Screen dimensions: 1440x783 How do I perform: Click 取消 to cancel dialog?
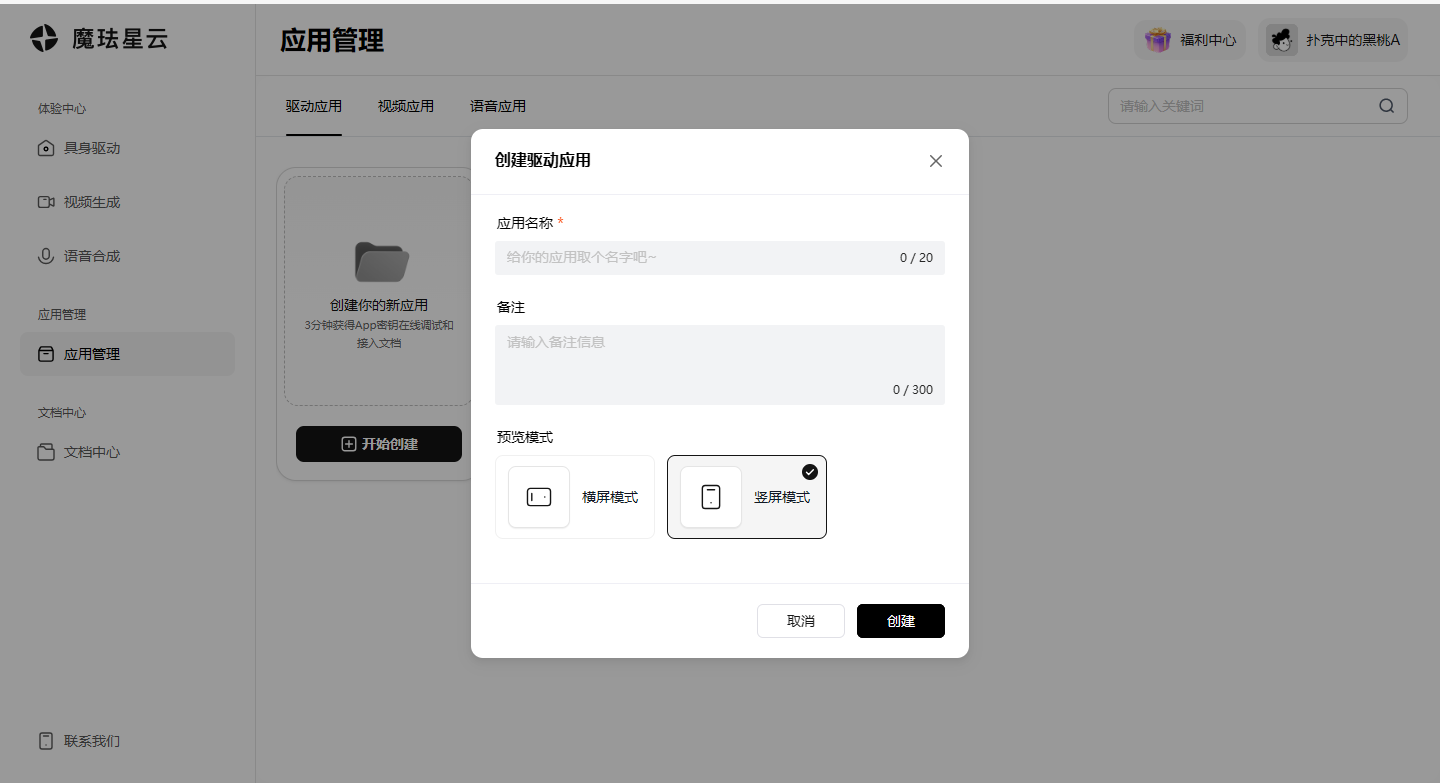pyautogui.click(x=801, y=621)
